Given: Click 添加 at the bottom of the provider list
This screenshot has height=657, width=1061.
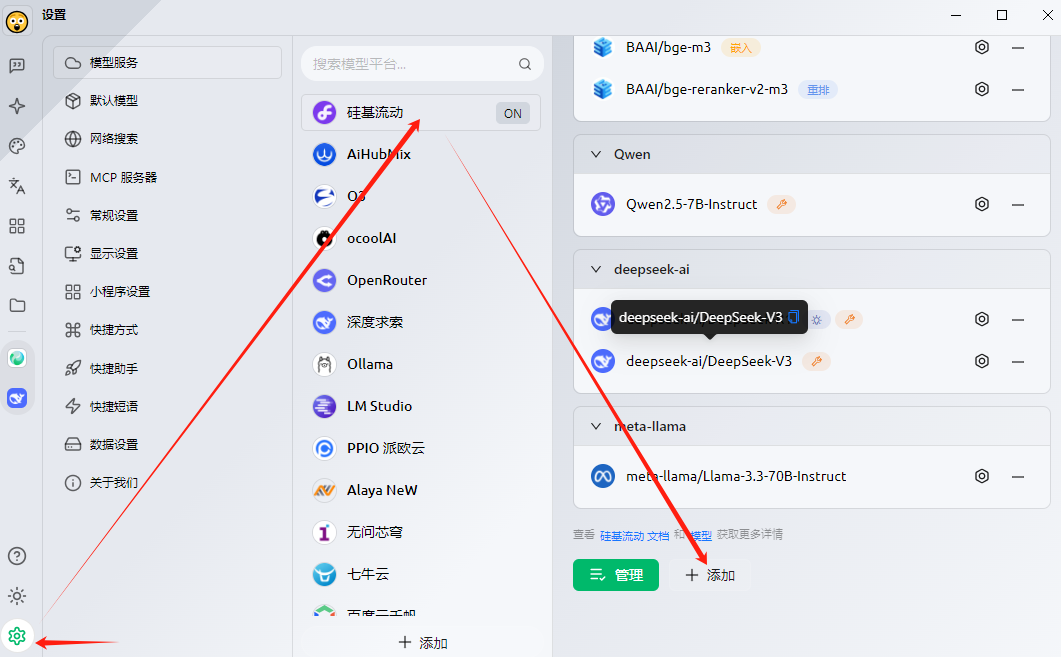Looking at the screenshot, I should click(x=423, y=643).
